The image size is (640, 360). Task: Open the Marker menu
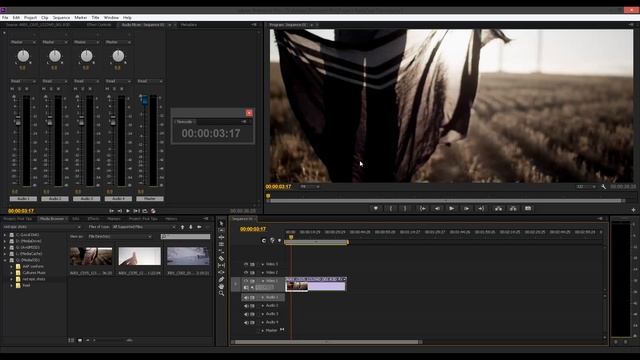pyautogui.click(x=81, y=18)
